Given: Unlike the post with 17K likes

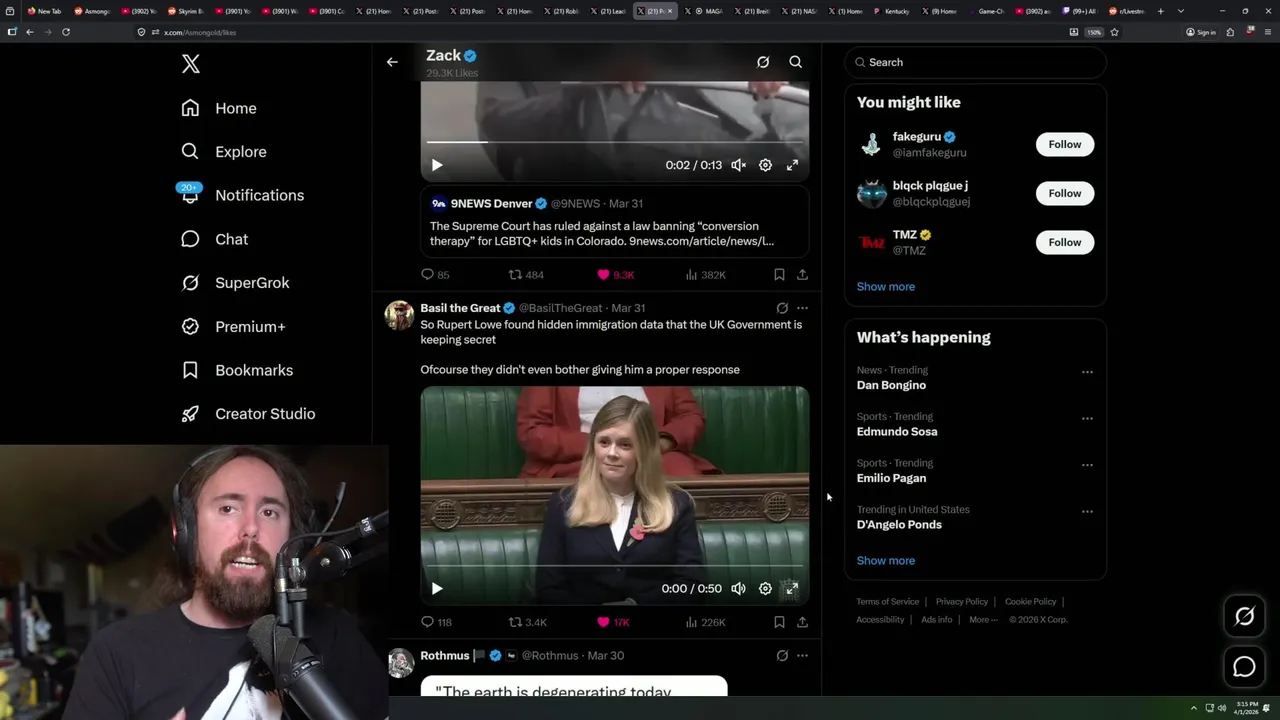Looking at the screenshot, I should [x=613, y=622].
